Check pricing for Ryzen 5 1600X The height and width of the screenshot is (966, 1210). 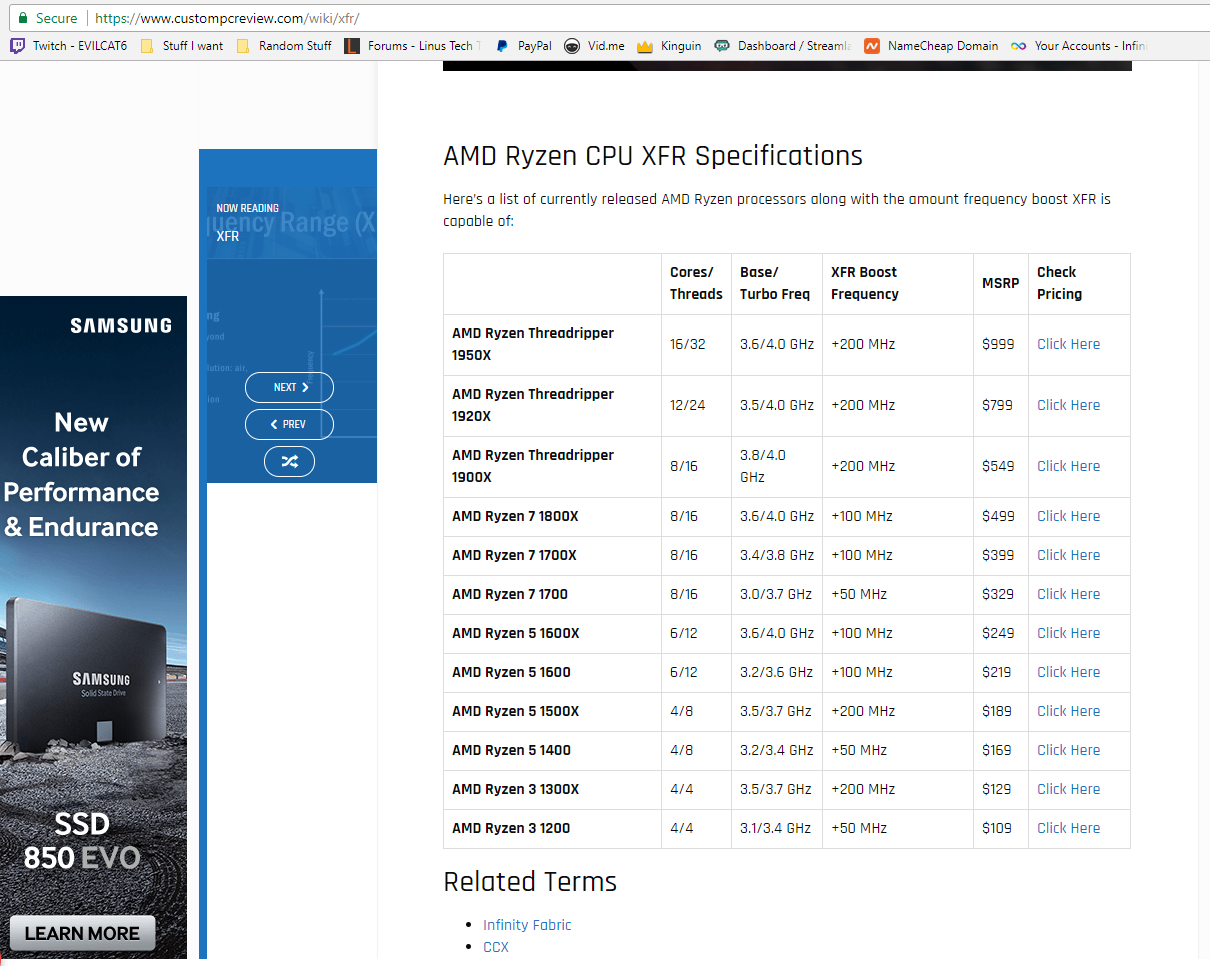[1068, 633]
